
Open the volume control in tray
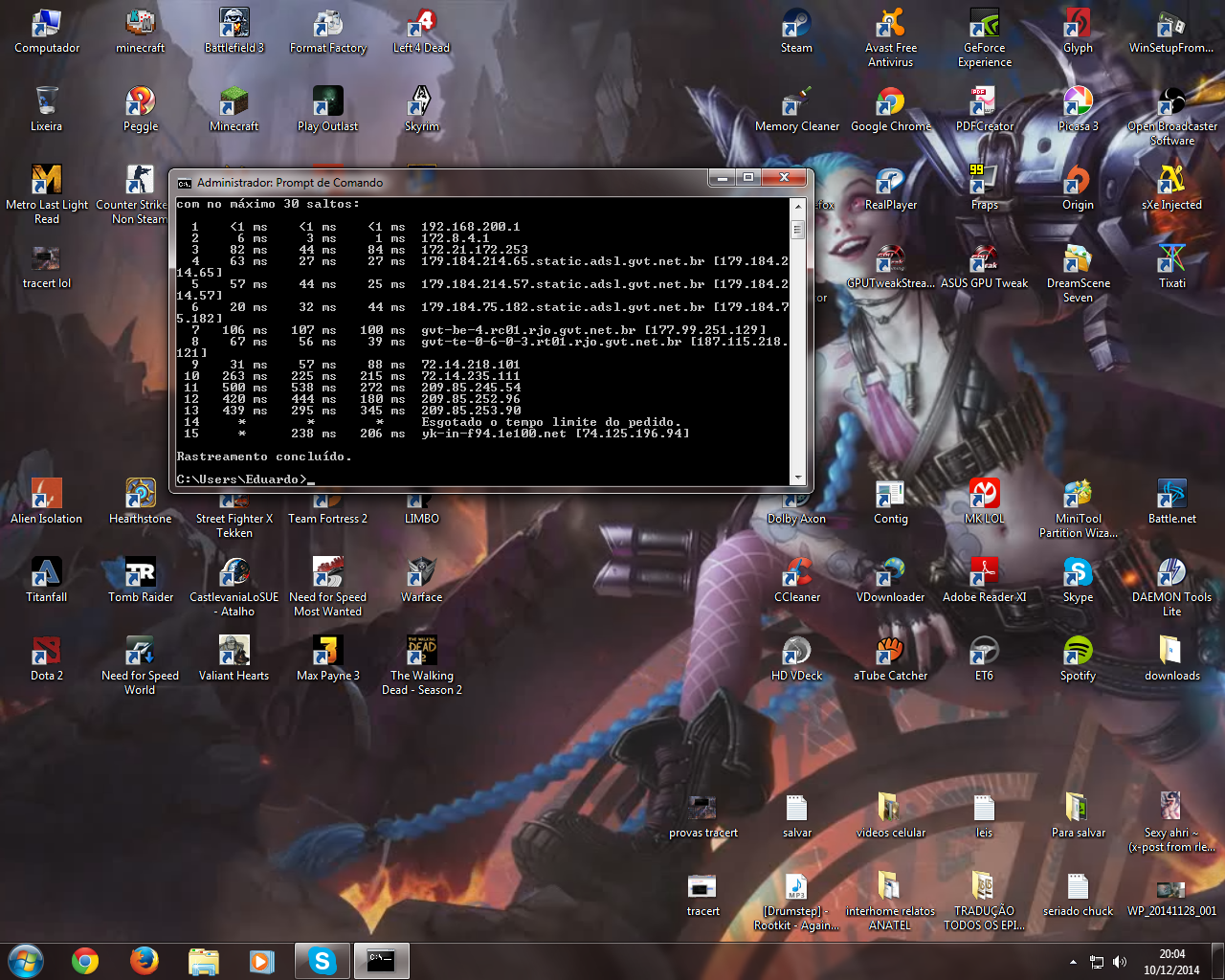[1120, 962]
